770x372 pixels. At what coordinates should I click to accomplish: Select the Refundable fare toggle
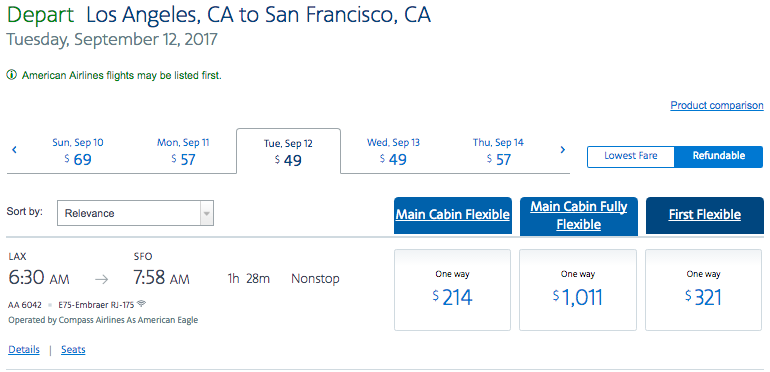coord(718,156)
